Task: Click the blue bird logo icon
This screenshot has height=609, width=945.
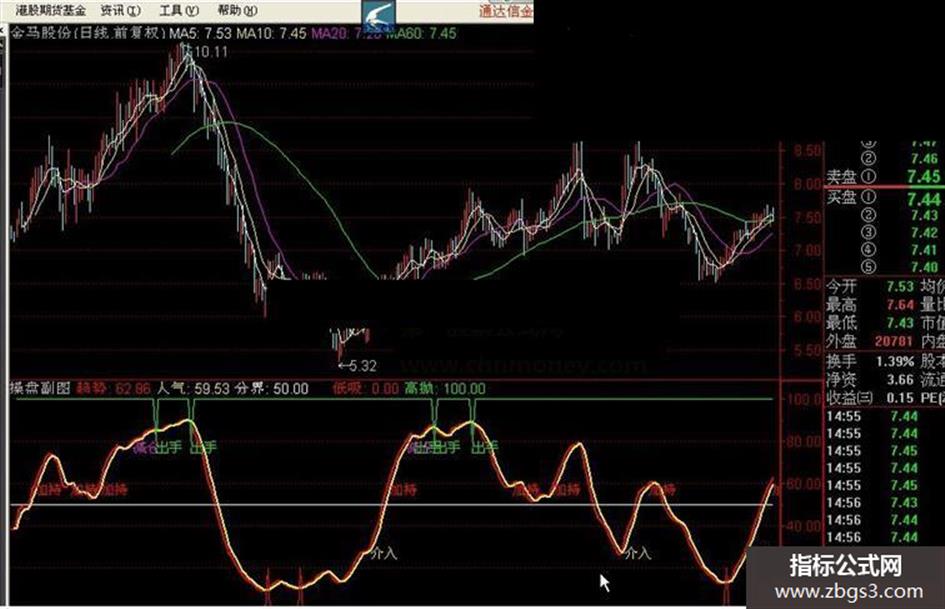Action: click(379, 16)
